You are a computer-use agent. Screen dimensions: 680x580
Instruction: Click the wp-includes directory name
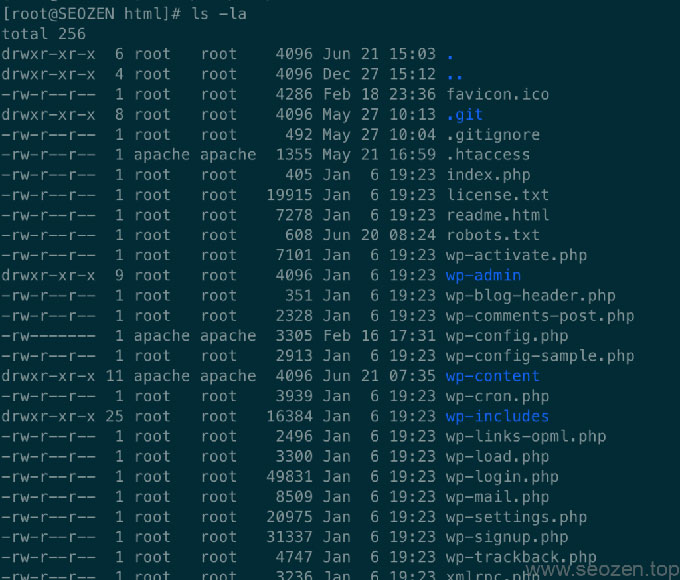(497, 416)
